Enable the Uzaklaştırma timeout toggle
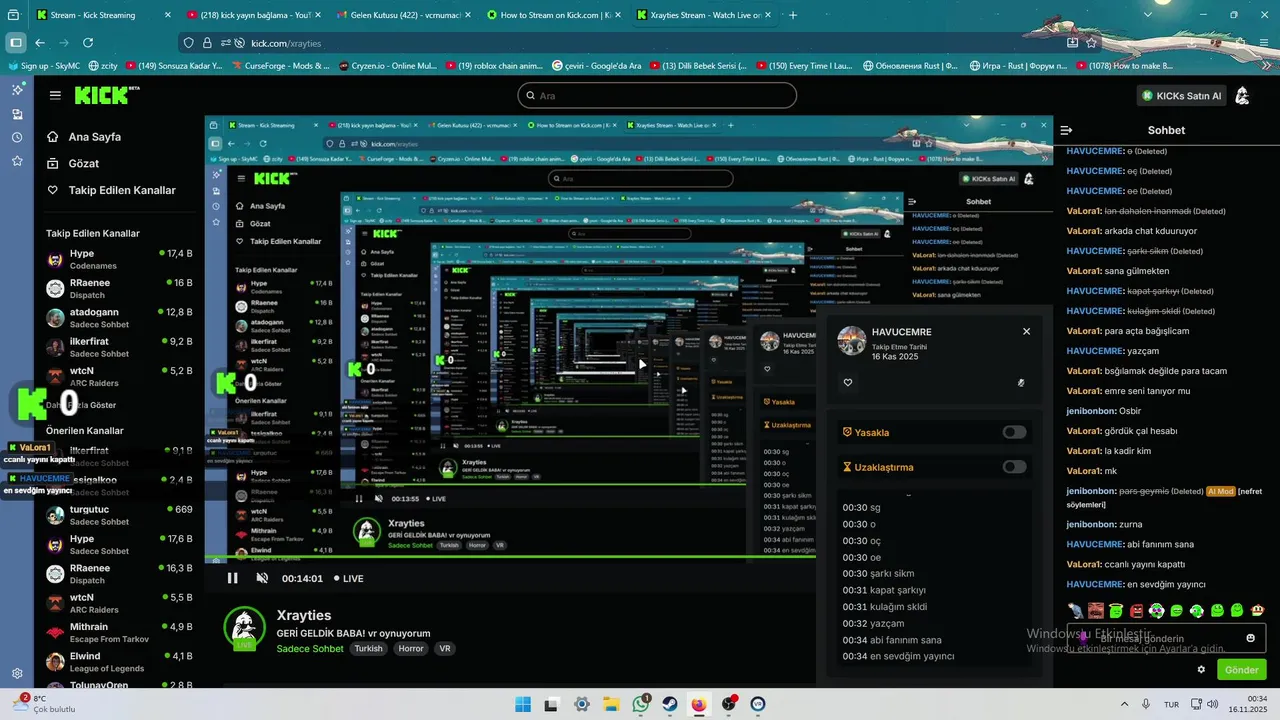The image size is (1280, 720). click(1014, 466)
